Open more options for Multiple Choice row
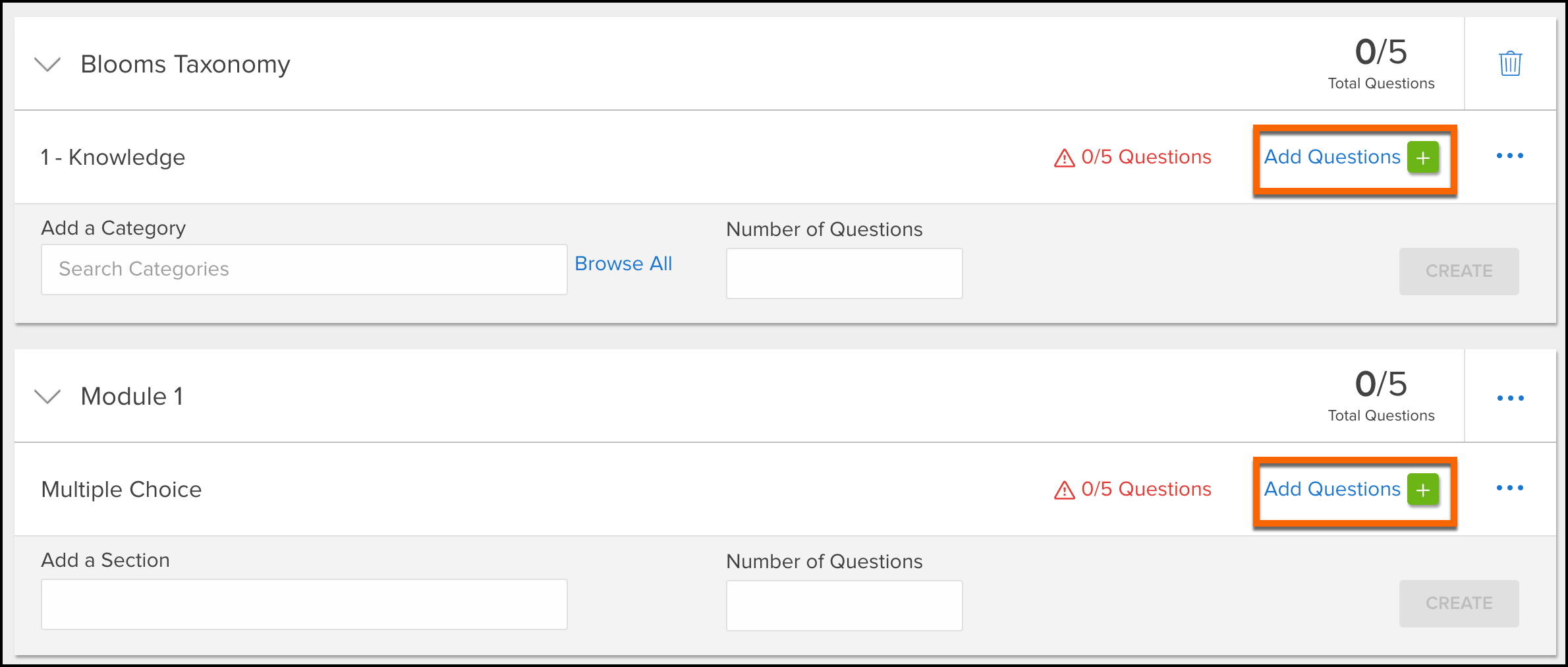The height and width of the screenshot is (667, 1568). [x=1509, y=488]
